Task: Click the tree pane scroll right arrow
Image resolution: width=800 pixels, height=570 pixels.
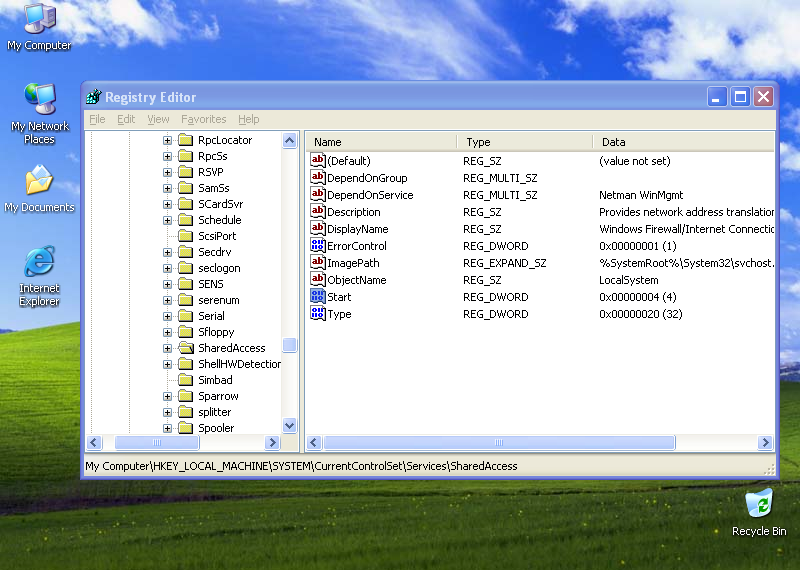Action: click(x=272, y=442)
